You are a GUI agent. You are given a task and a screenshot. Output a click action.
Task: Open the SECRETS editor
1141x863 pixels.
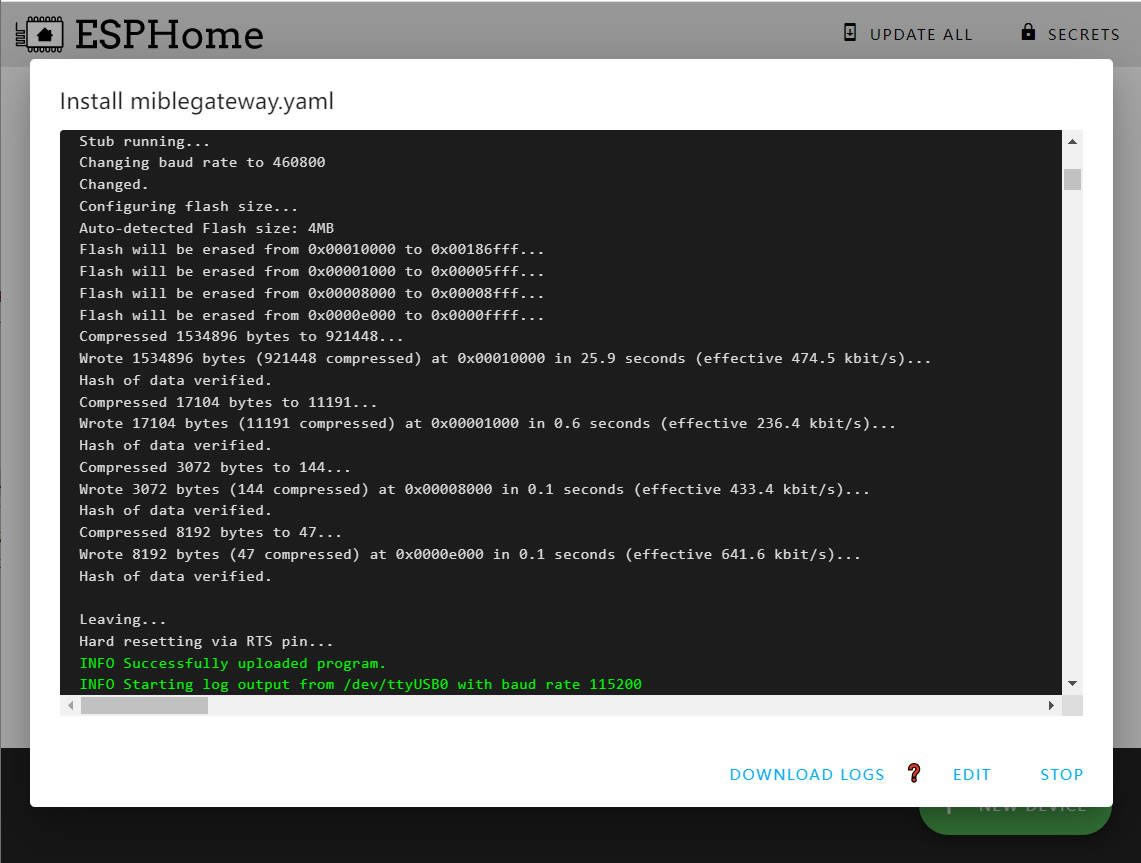[1083, 35]
